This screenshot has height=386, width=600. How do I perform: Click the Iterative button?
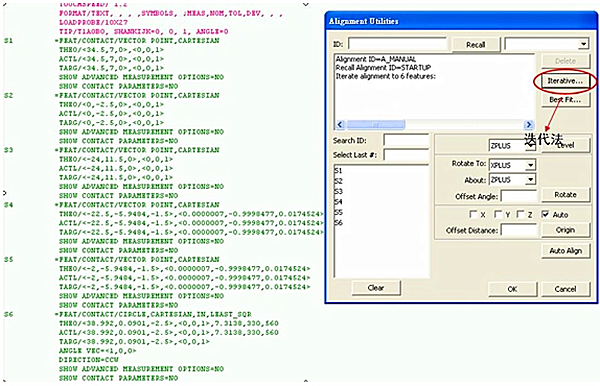(565, 81)
